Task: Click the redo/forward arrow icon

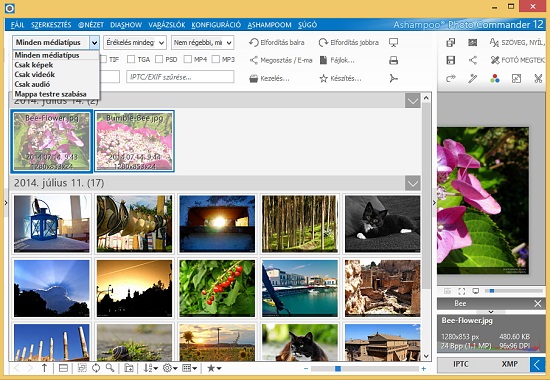Action: [x=451, y=78]
